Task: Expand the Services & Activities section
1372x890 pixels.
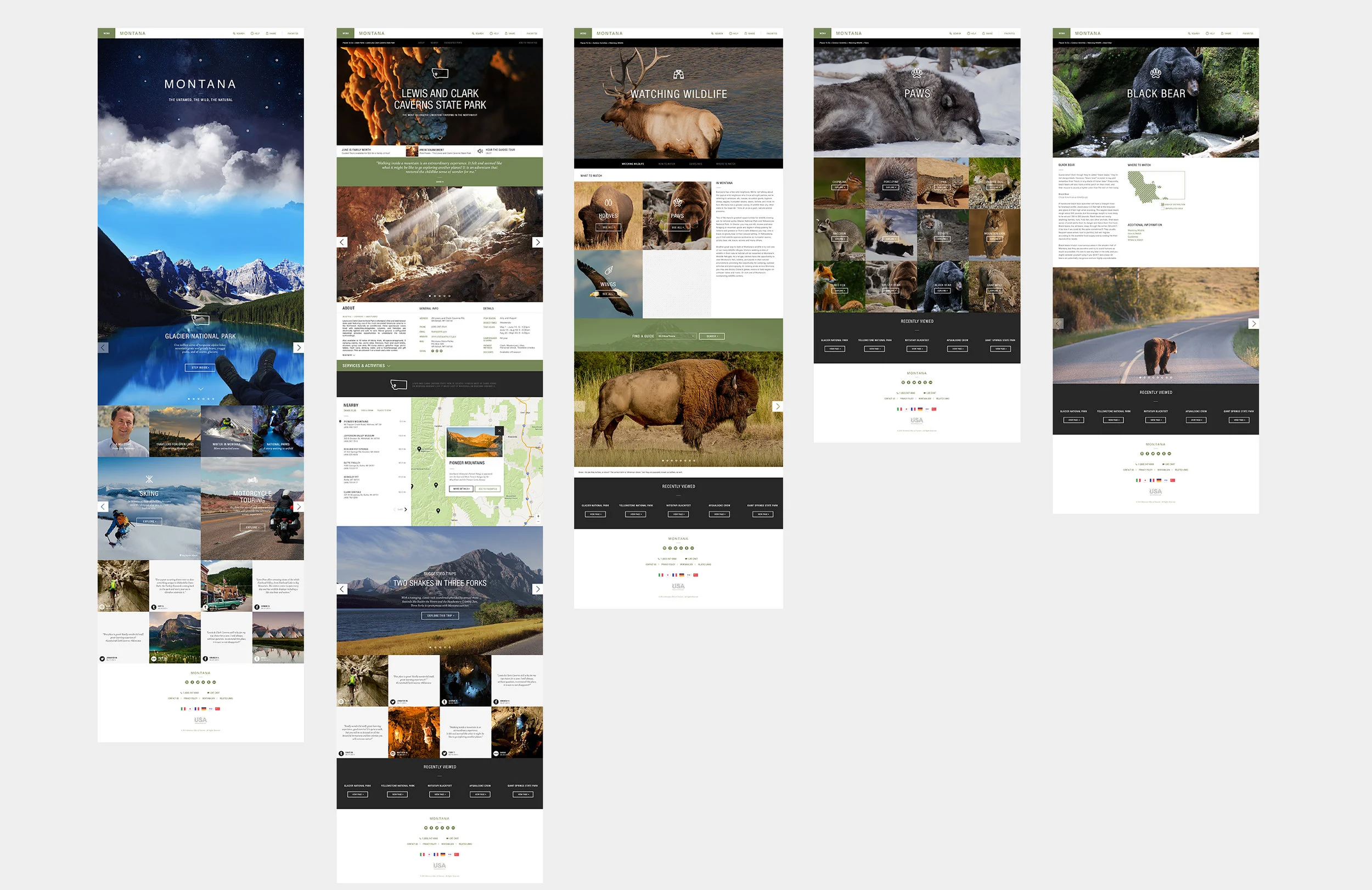Action: [x=367, y=365]
